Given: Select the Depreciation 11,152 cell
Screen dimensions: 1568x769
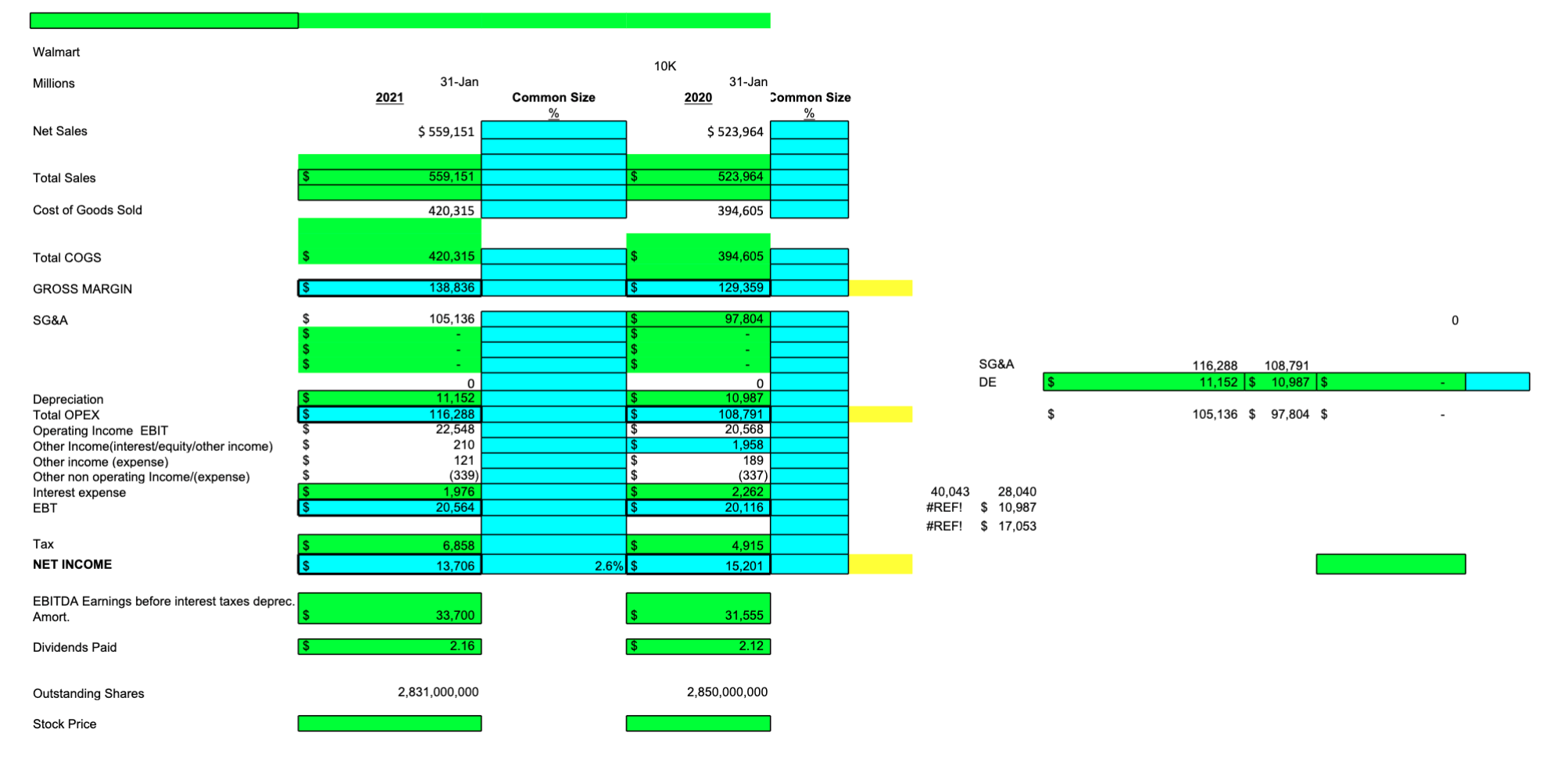Looking at the screenshot, I should (388, 399).
